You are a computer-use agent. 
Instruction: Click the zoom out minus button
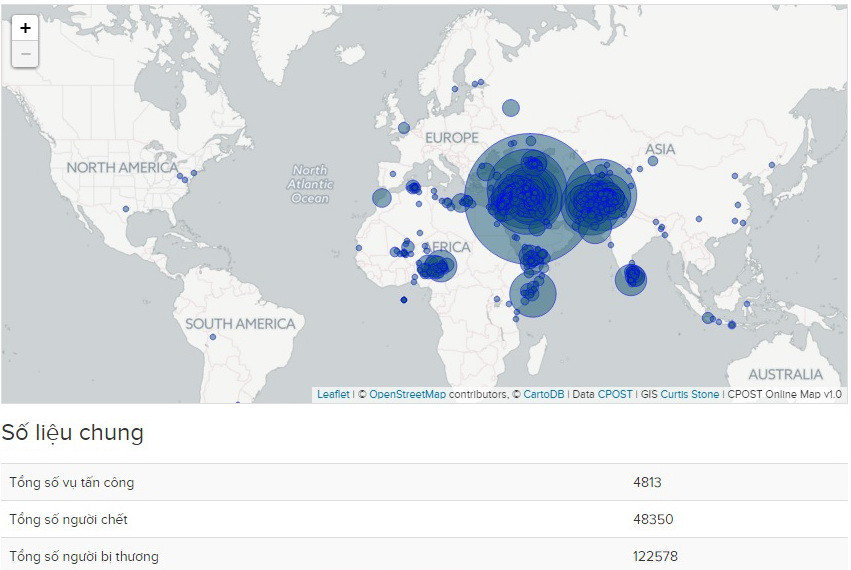point(25,54)
